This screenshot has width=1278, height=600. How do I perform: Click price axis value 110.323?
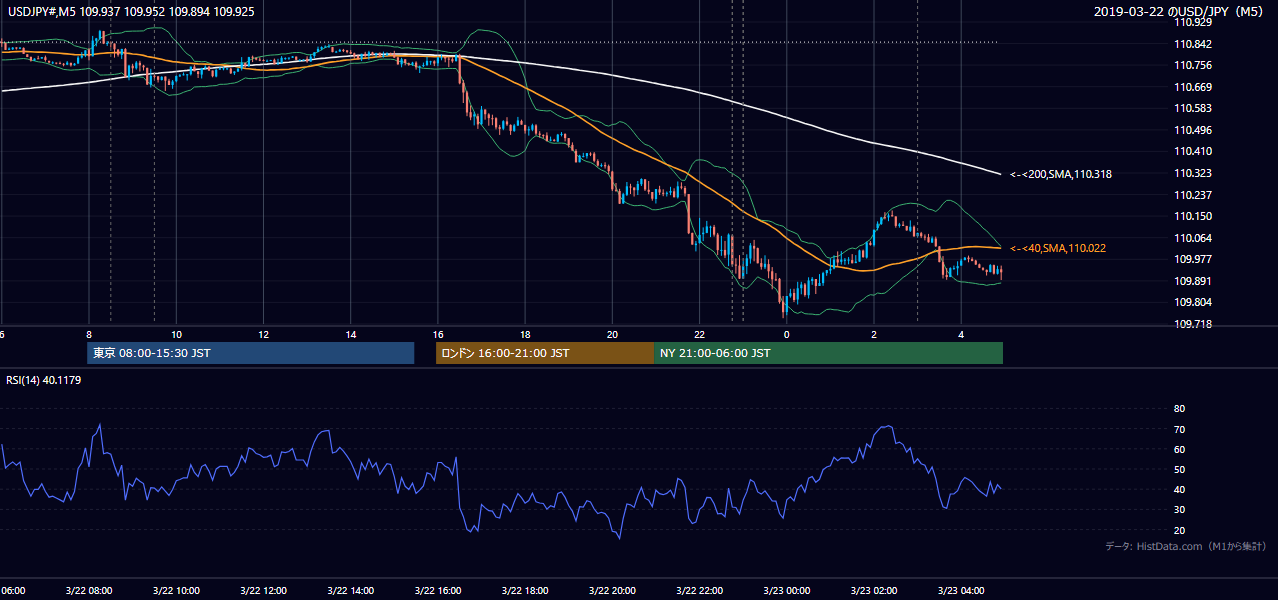(1192, 173)
